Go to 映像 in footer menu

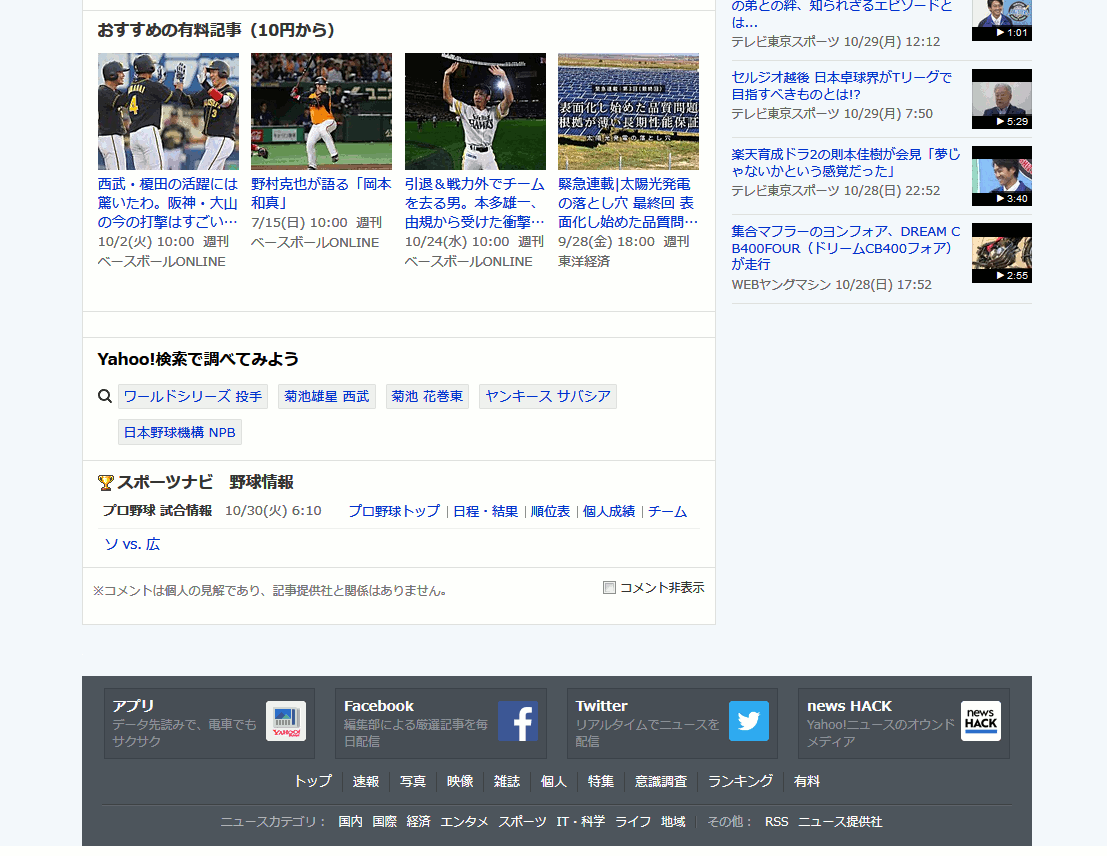tap(460, 781)
